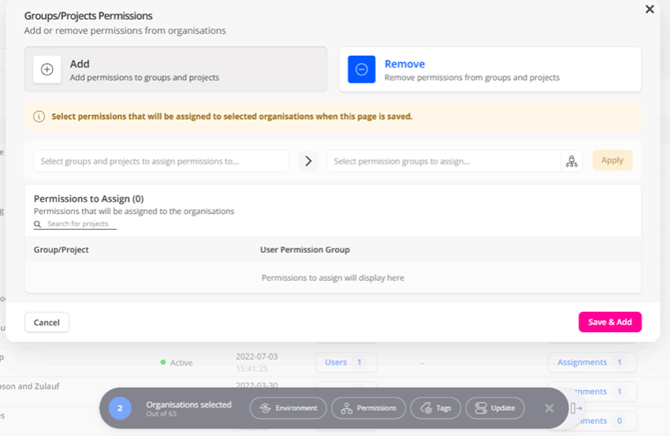This screenshot has height=436, width=670.
Task: Click the info icon in the yellow banner
Action: 39,116
